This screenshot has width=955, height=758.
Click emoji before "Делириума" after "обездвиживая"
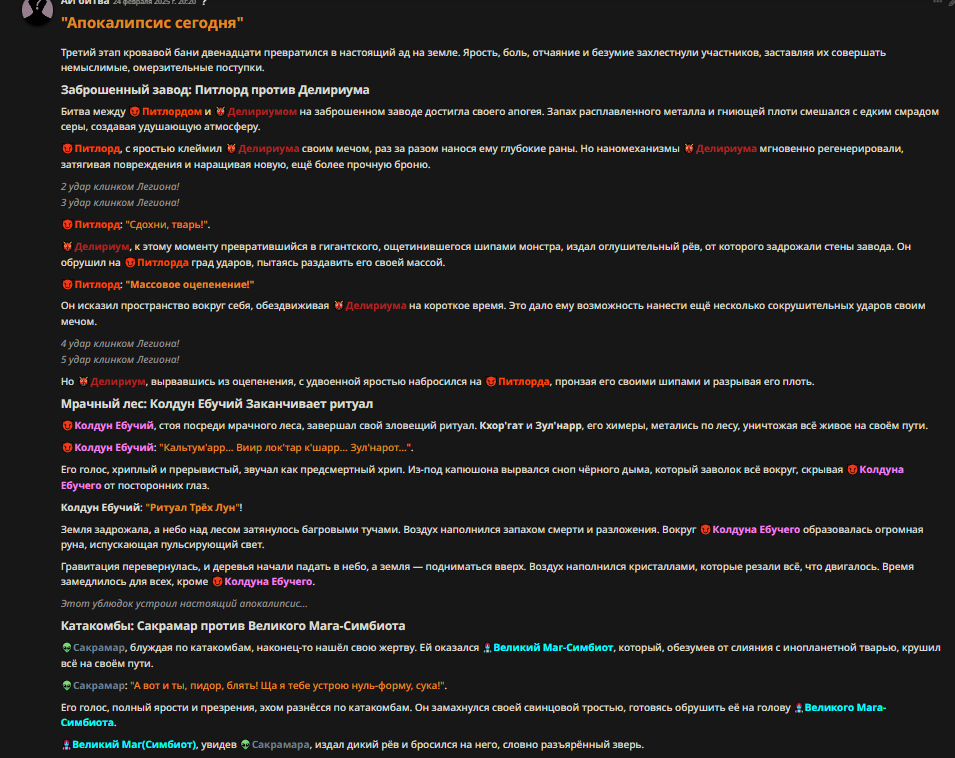coord(339,306)
